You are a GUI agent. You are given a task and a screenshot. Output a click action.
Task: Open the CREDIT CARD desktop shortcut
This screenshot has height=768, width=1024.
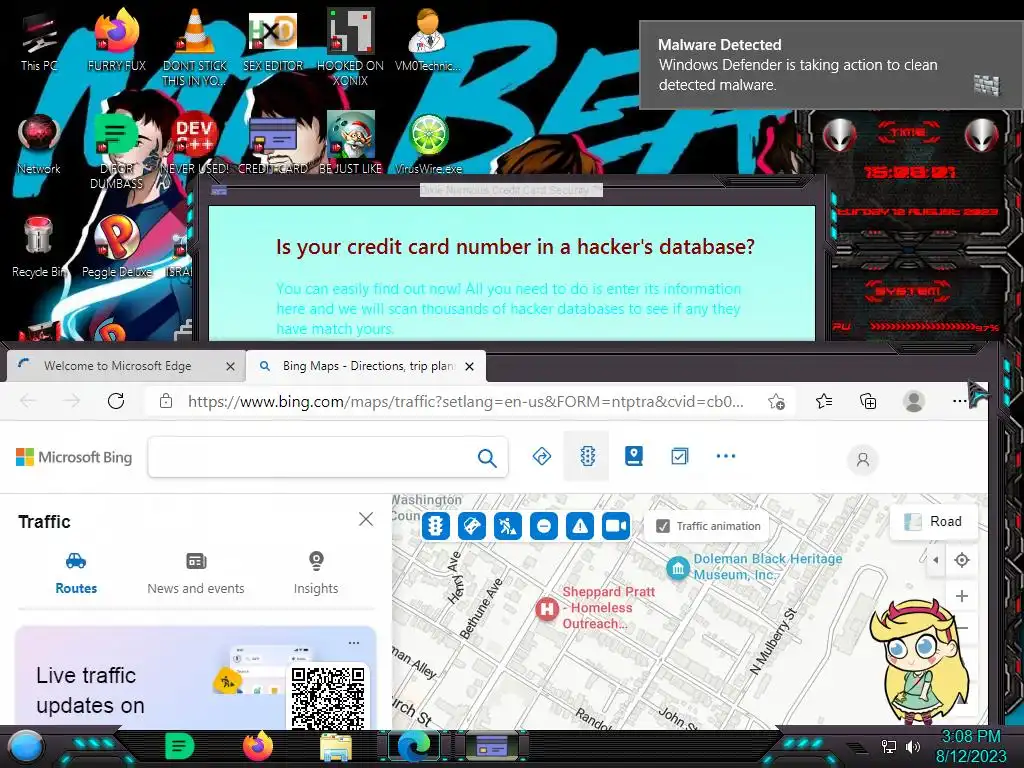273,144
